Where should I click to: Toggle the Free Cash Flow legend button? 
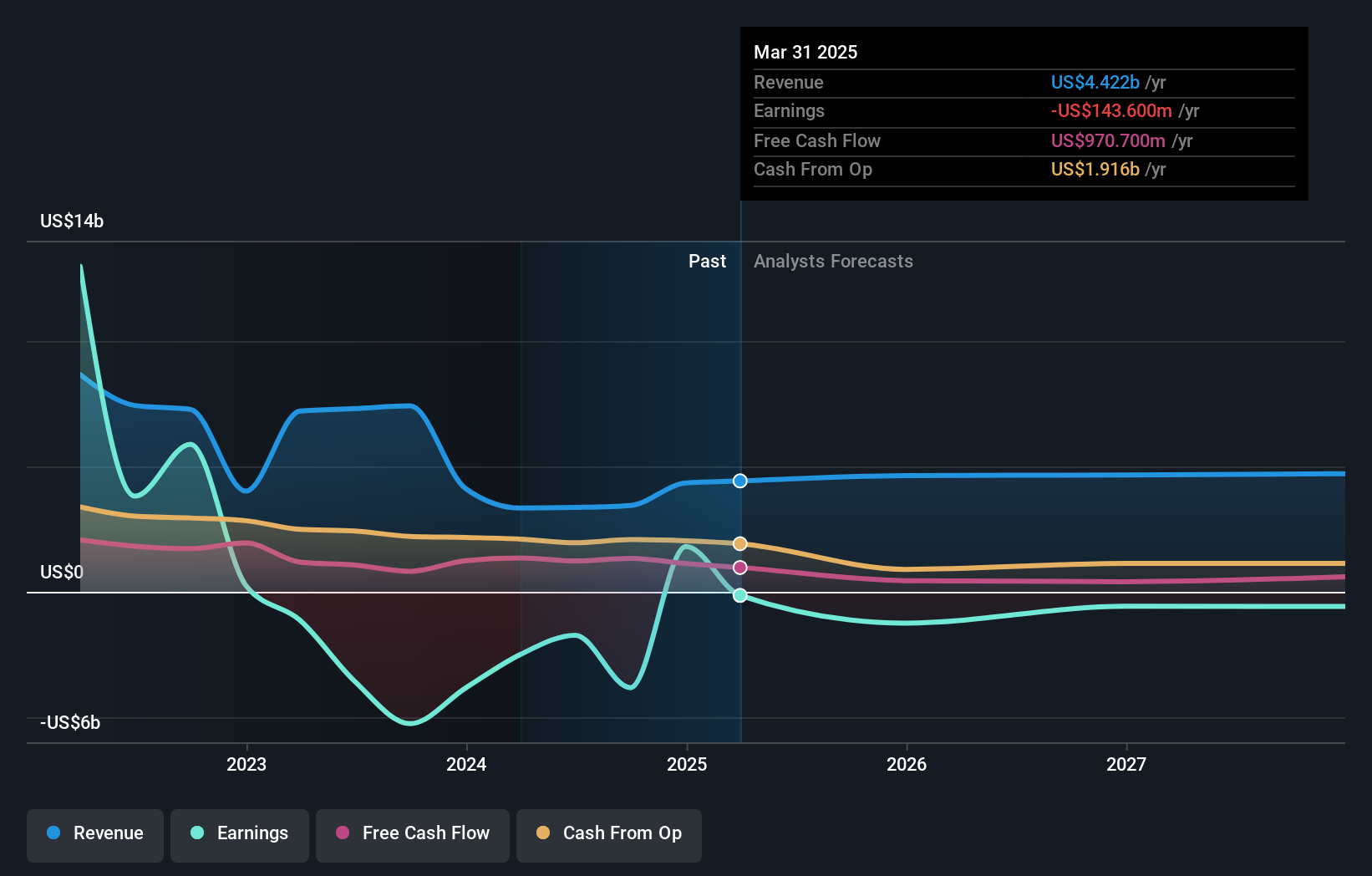pos(413,835)
